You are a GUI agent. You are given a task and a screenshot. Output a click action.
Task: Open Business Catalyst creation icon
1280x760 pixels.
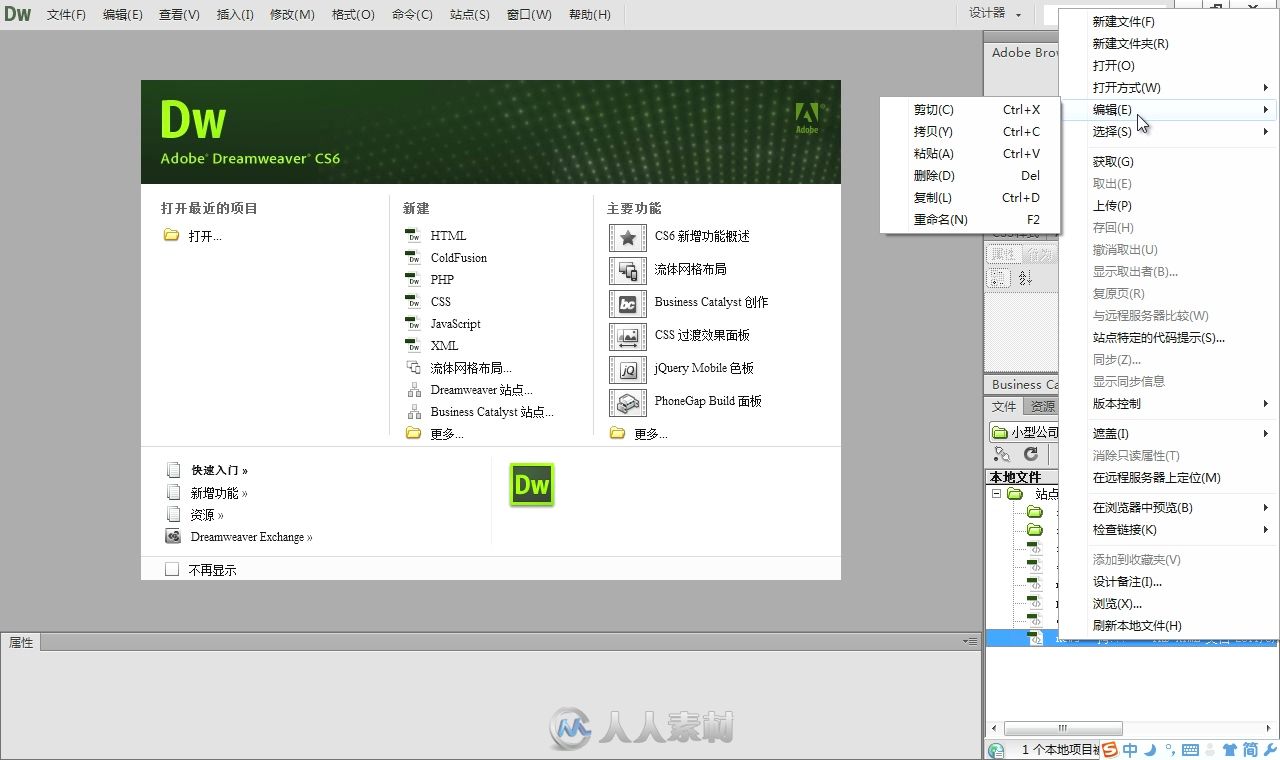[628, 304]
